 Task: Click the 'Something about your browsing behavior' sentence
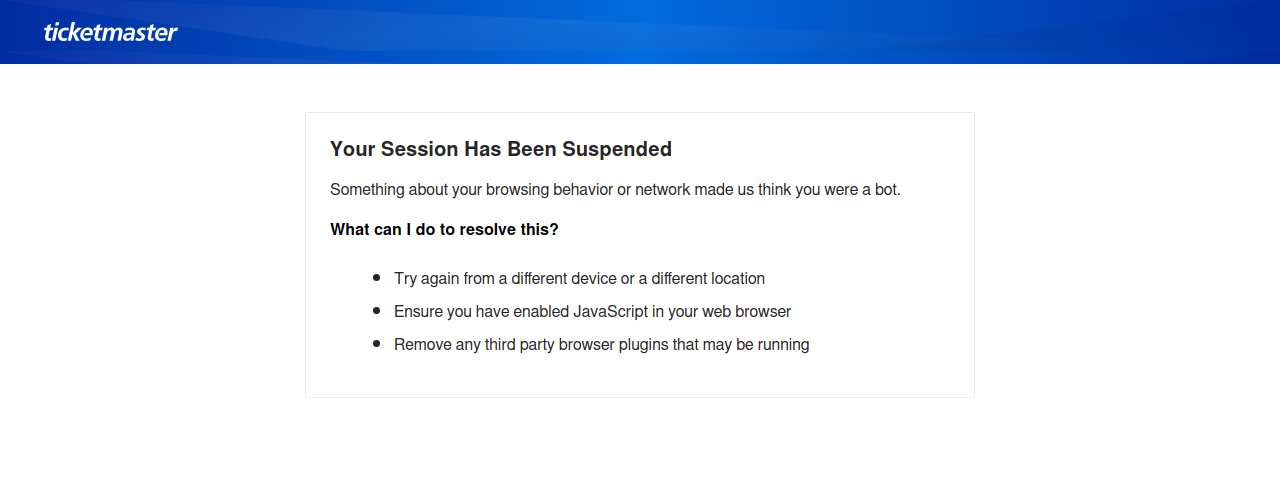[615, 189]
